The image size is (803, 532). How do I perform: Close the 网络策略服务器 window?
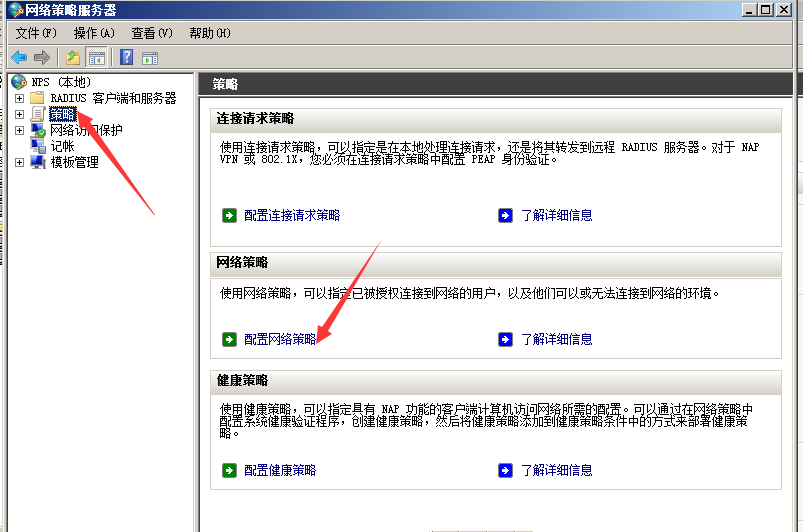(x=784, y=10)
